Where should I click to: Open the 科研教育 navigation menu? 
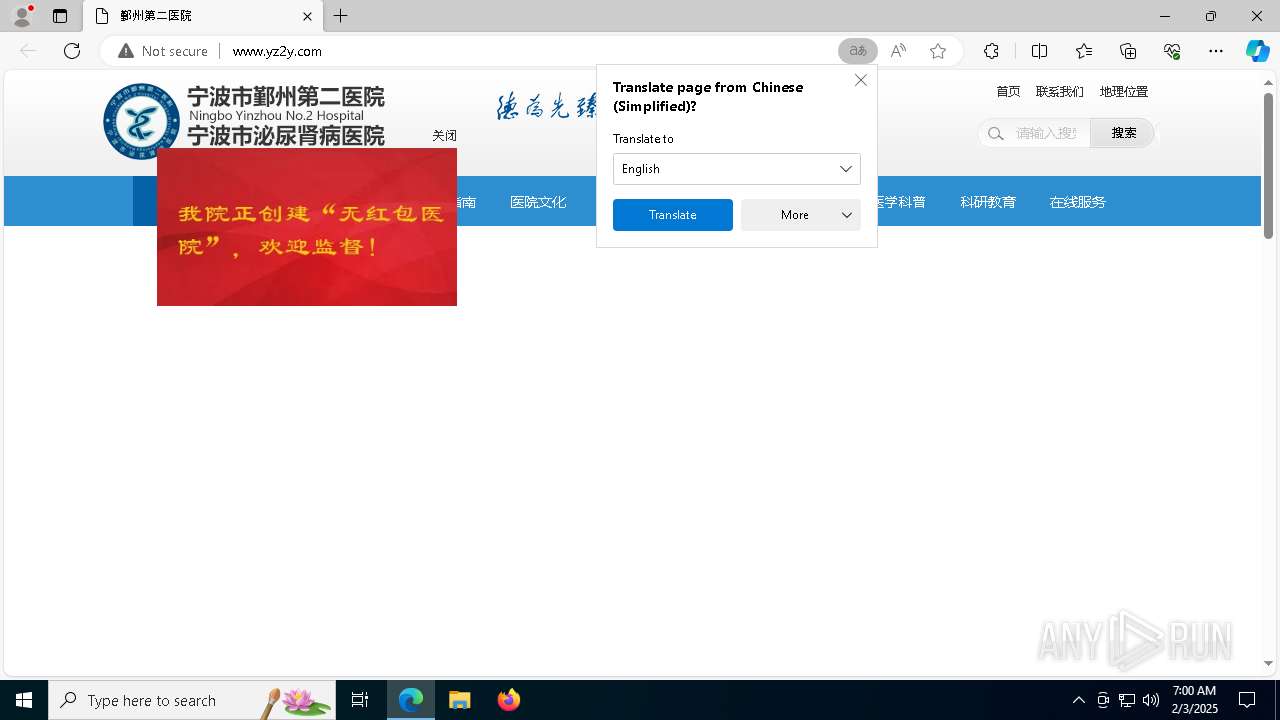988,202
